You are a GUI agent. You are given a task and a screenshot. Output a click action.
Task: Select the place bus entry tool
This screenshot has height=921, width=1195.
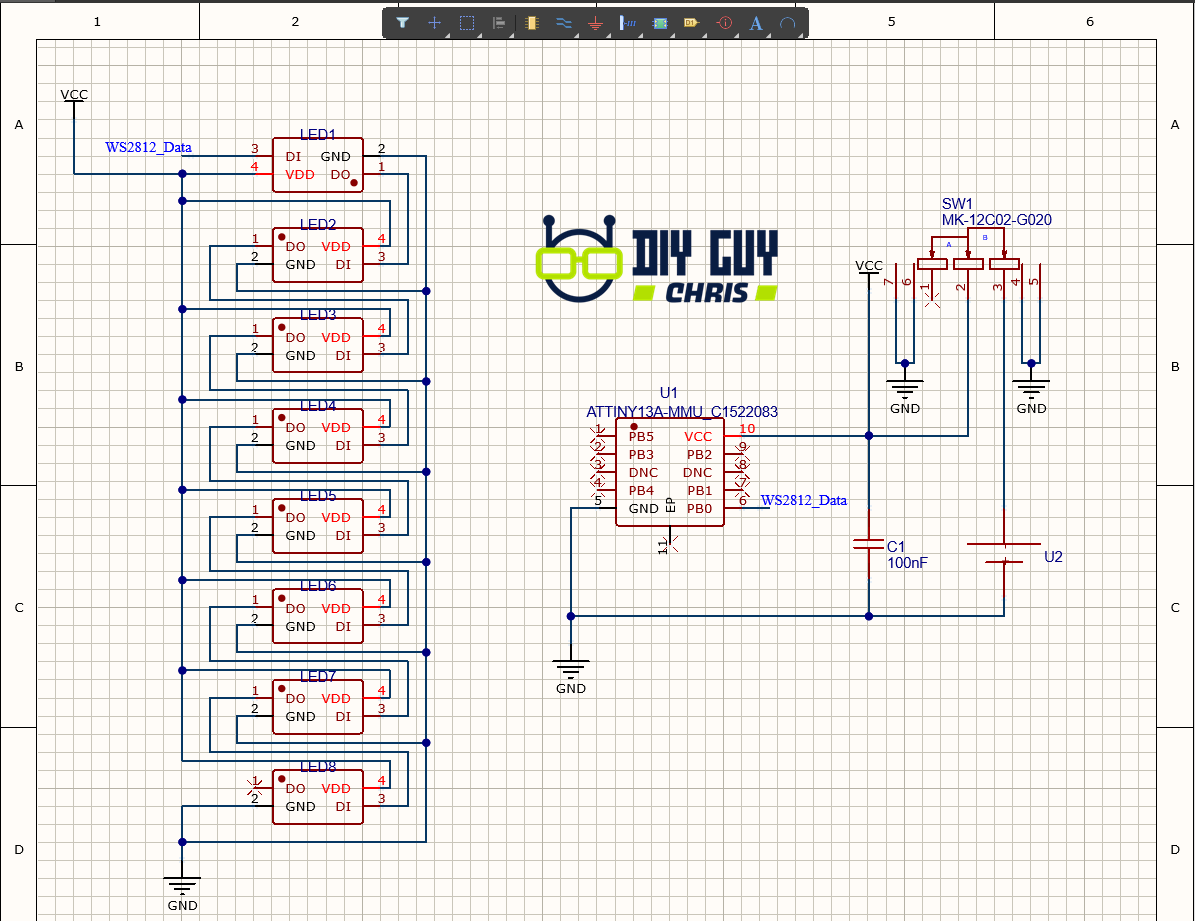(628, 23)
